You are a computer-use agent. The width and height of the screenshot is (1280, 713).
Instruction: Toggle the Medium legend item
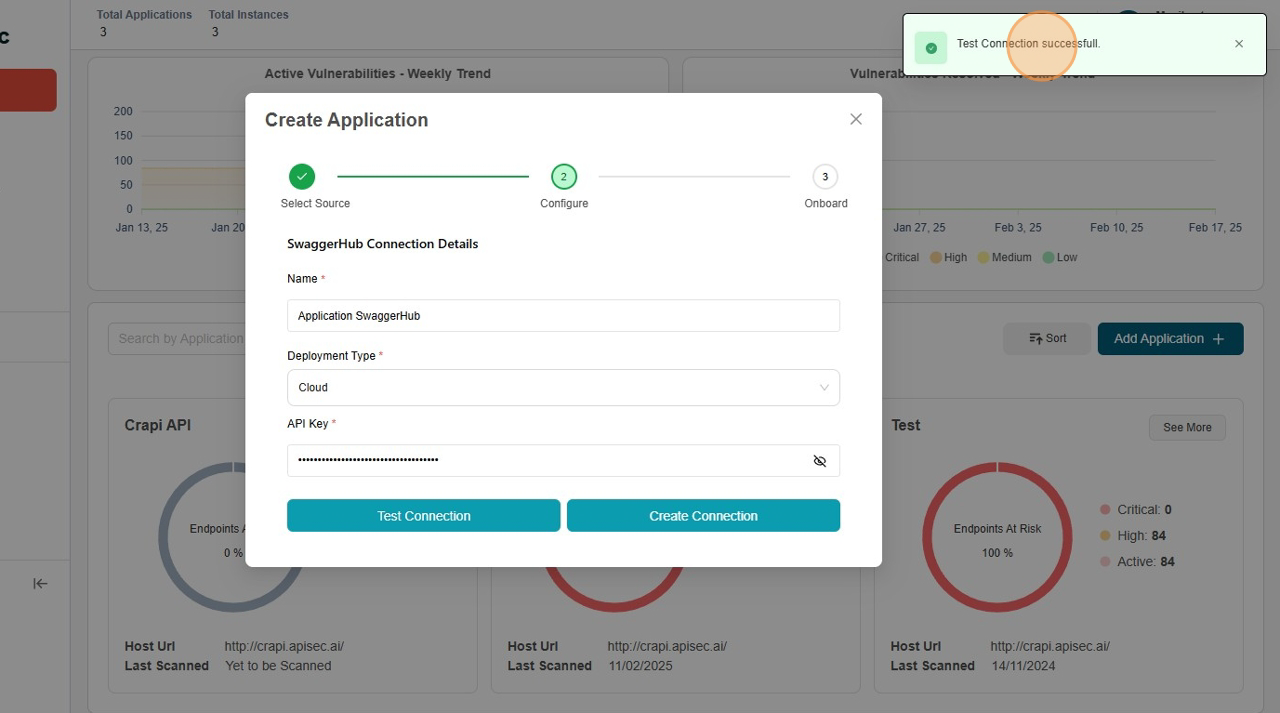pyautogui.click(x=1004, y=257)
